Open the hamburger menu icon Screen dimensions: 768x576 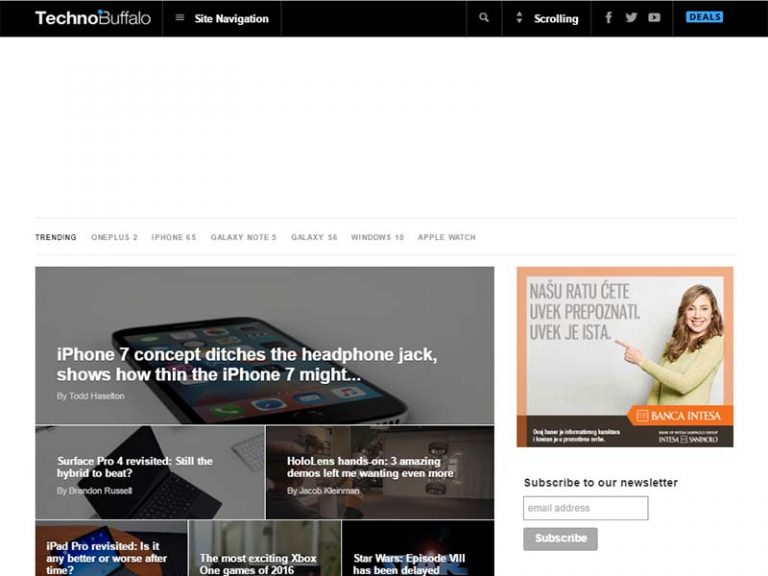180,18
